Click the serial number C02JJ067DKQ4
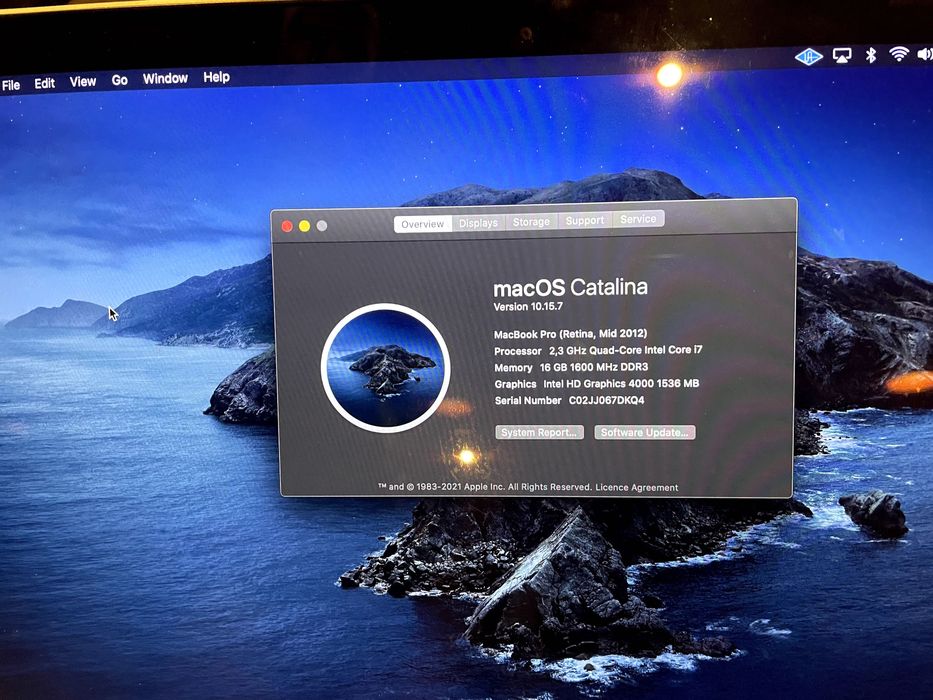 pos(606,400)
